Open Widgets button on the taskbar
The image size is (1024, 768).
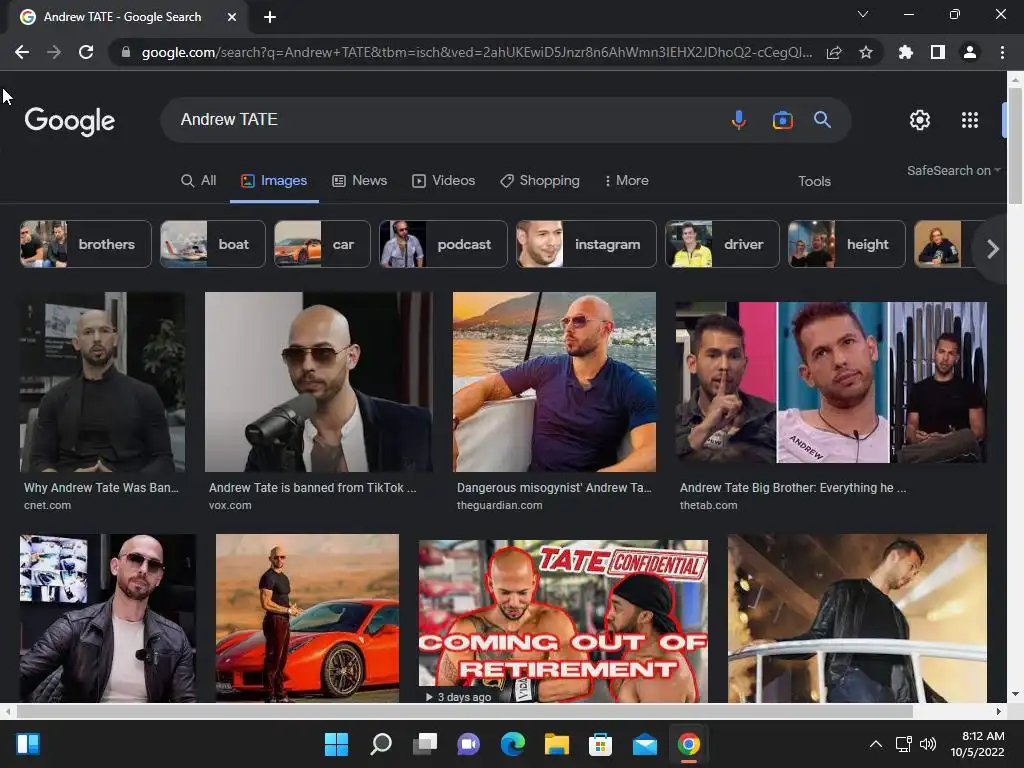pyautogui.click(x=28, y=744)
